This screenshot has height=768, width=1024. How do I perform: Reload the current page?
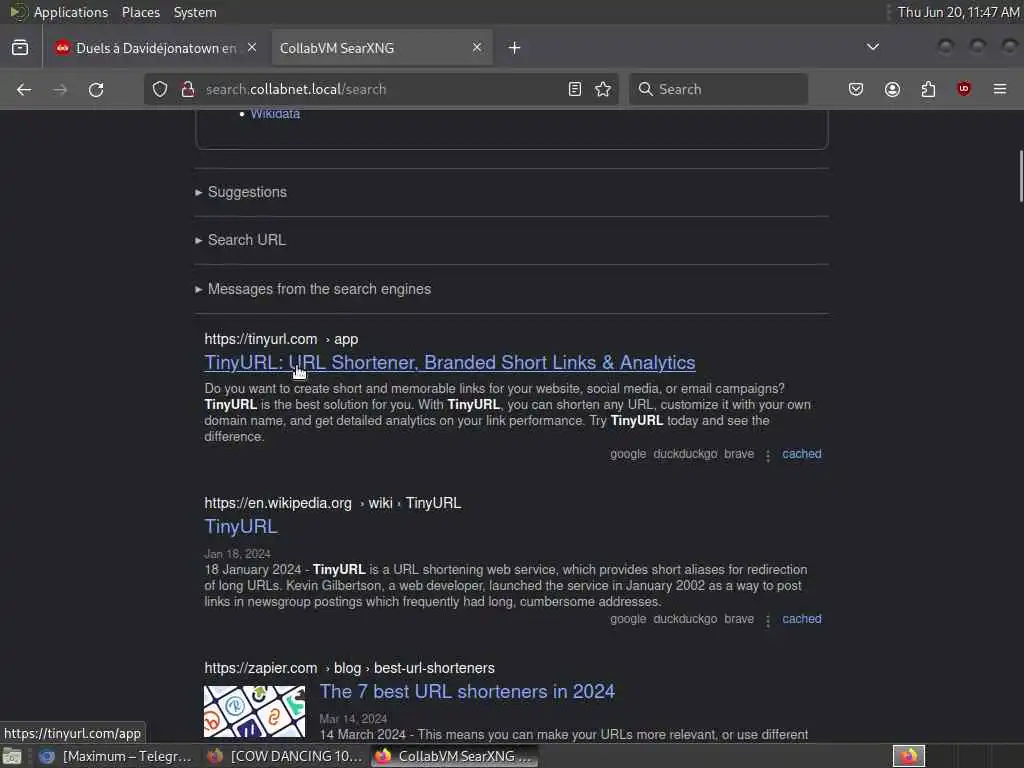point(96,89)
